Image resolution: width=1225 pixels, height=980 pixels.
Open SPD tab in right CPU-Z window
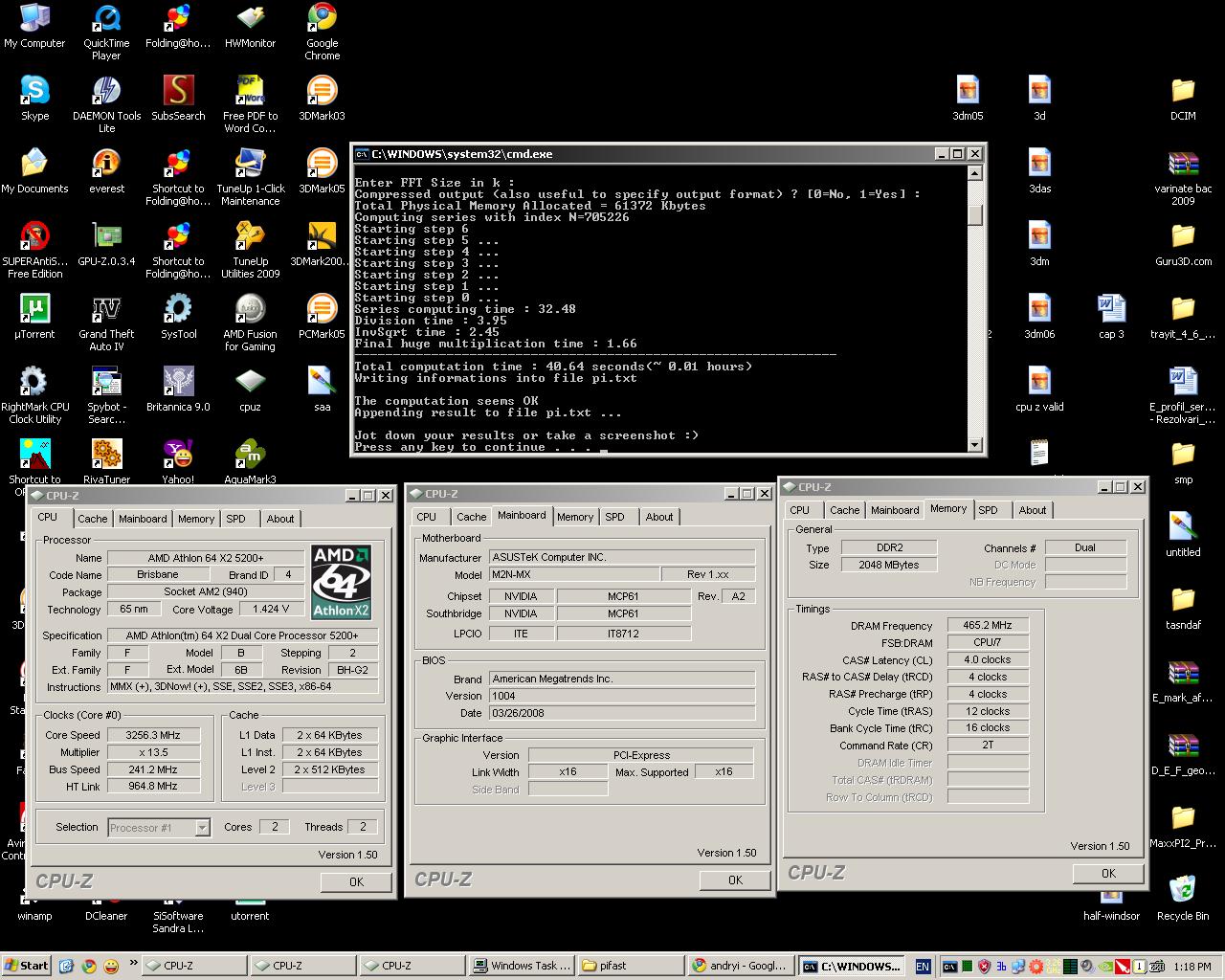989,510
